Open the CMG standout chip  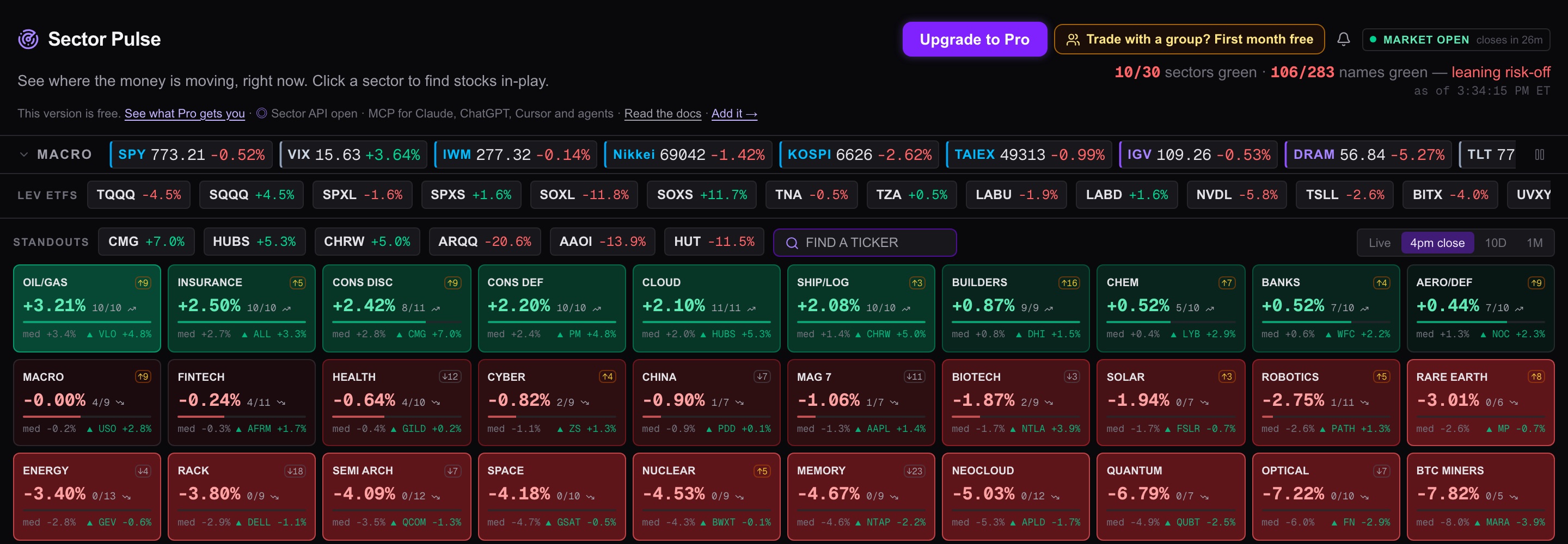(x=146, y=242)
